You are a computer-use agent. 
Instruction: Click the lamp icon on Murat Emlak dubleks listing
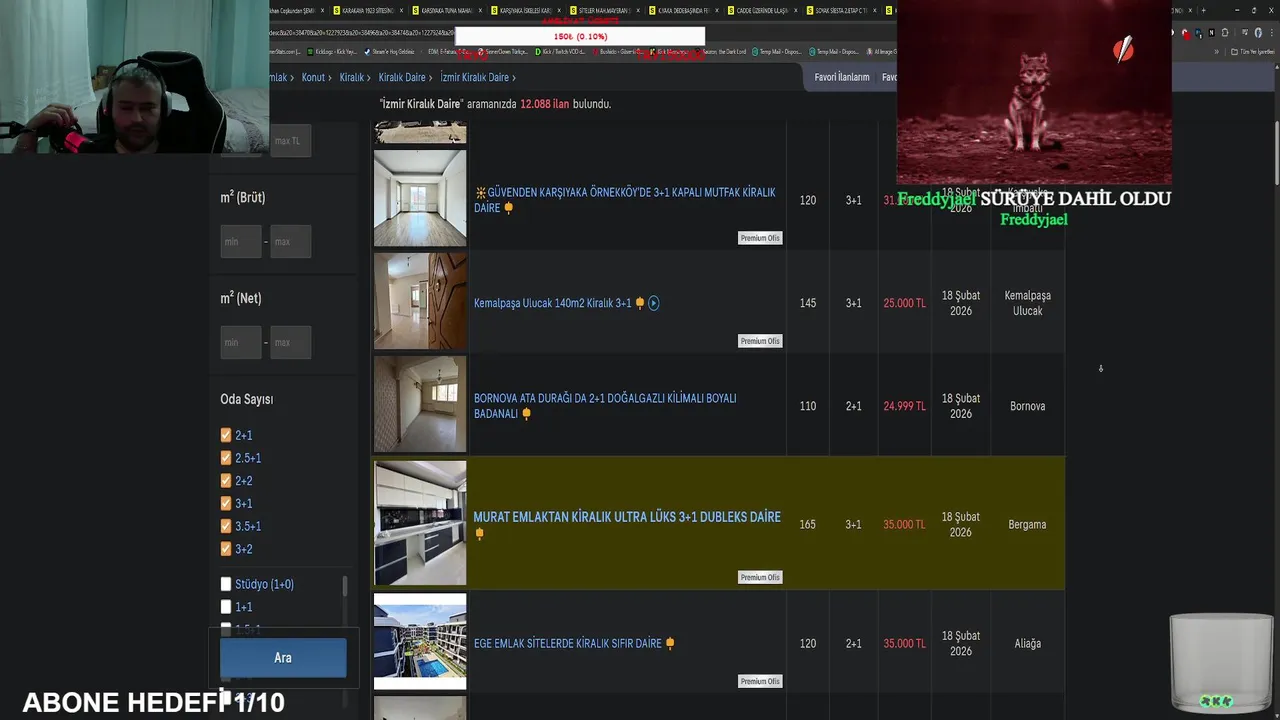(479, 534)
